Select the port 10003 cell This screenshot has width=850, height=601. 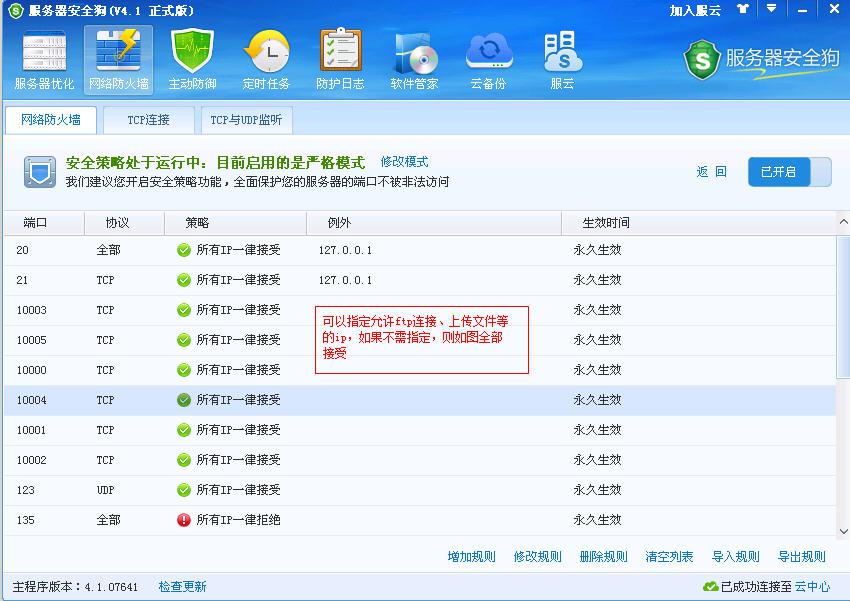click(31, 310)
